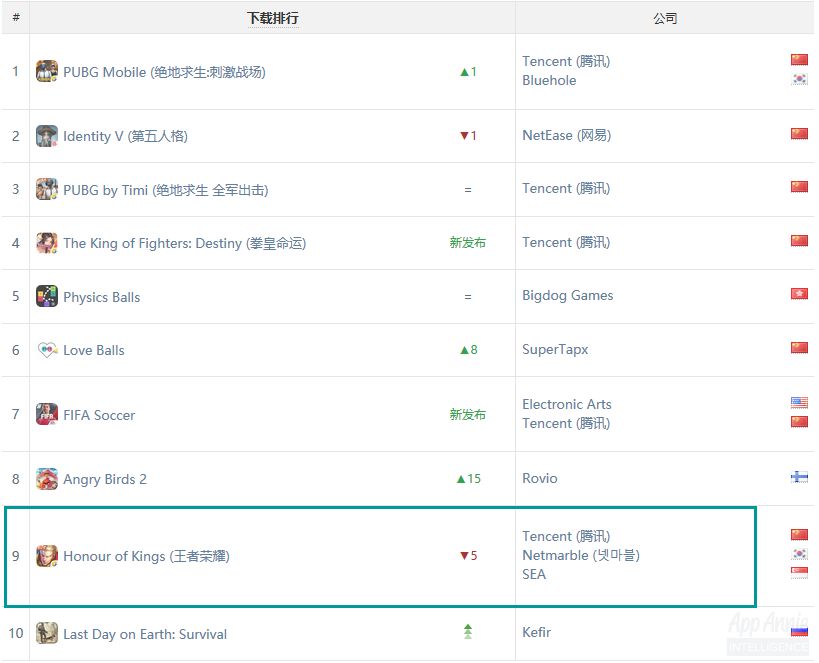Click Bluehole company link
819x663 pixels.
tap(549, 80)
